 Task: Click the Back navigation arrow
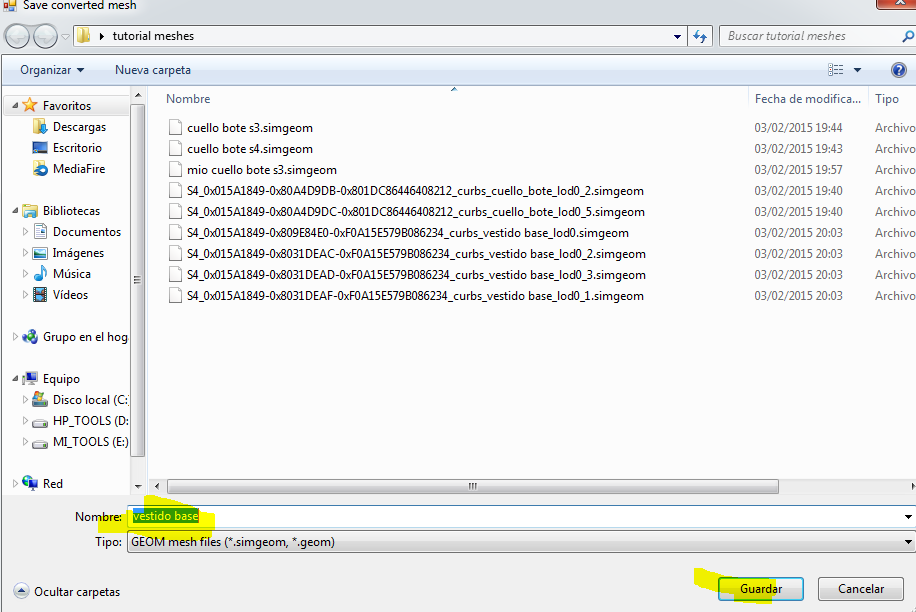[x=18, y=36]
